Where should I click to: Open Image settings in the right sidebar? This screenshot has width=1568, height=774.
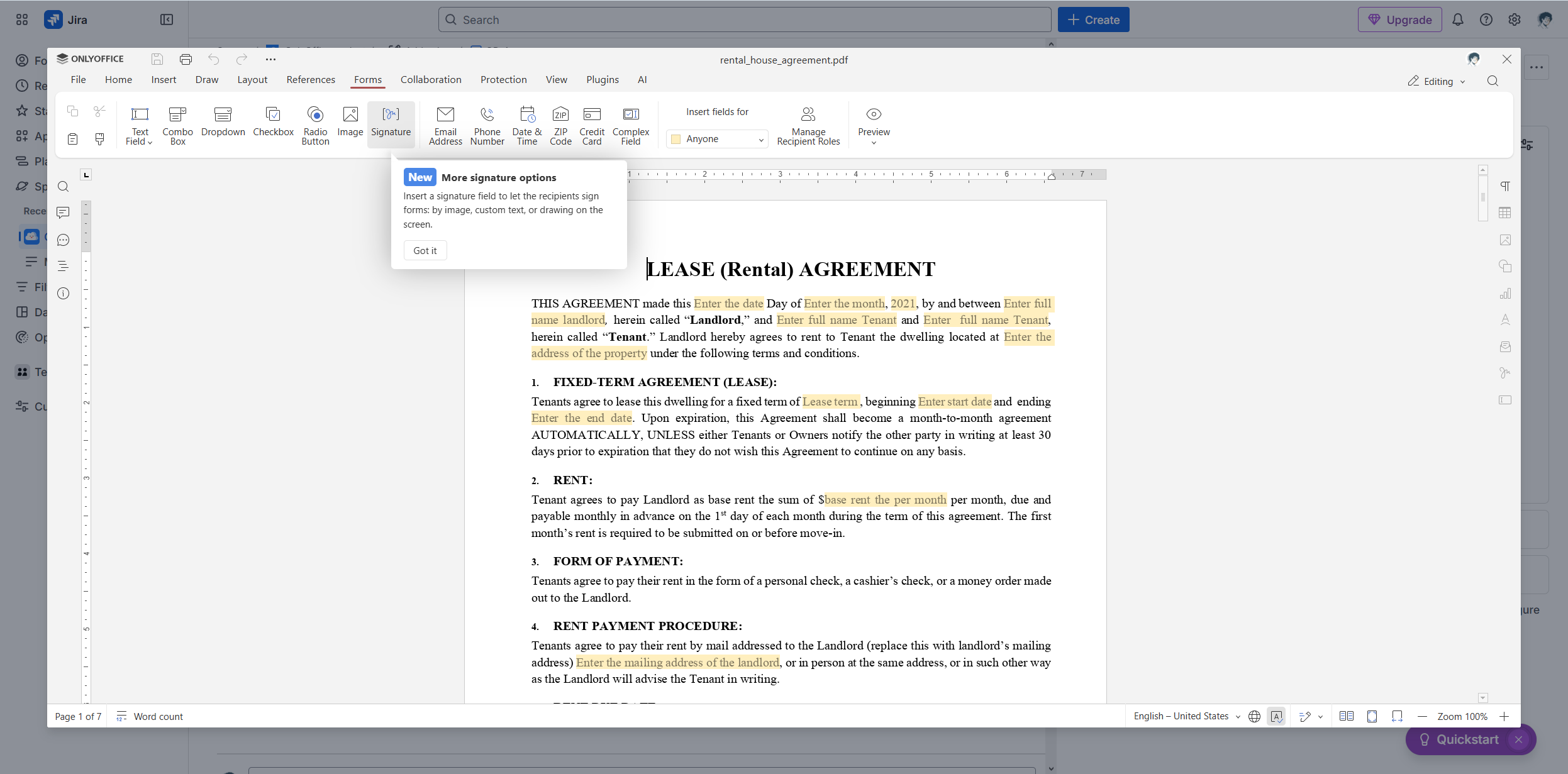click(x=1505, y=240)
